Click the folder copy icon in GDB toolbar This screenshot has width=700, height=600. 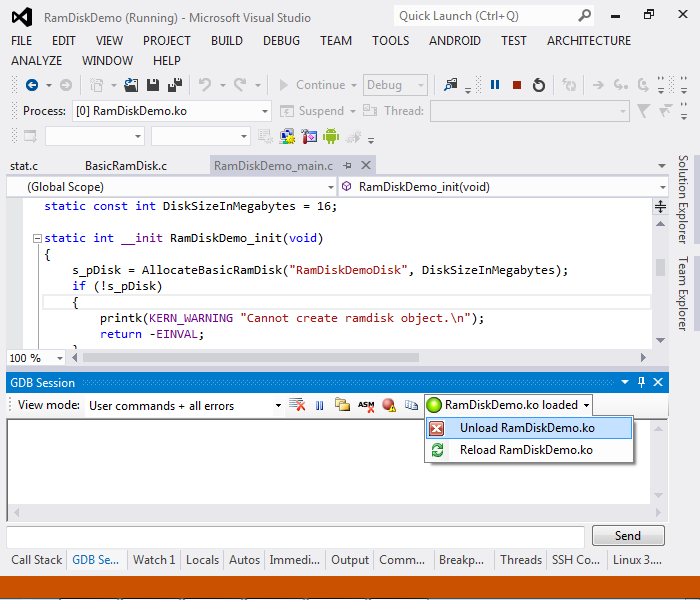pyautogui.click(x=342, y=404)
